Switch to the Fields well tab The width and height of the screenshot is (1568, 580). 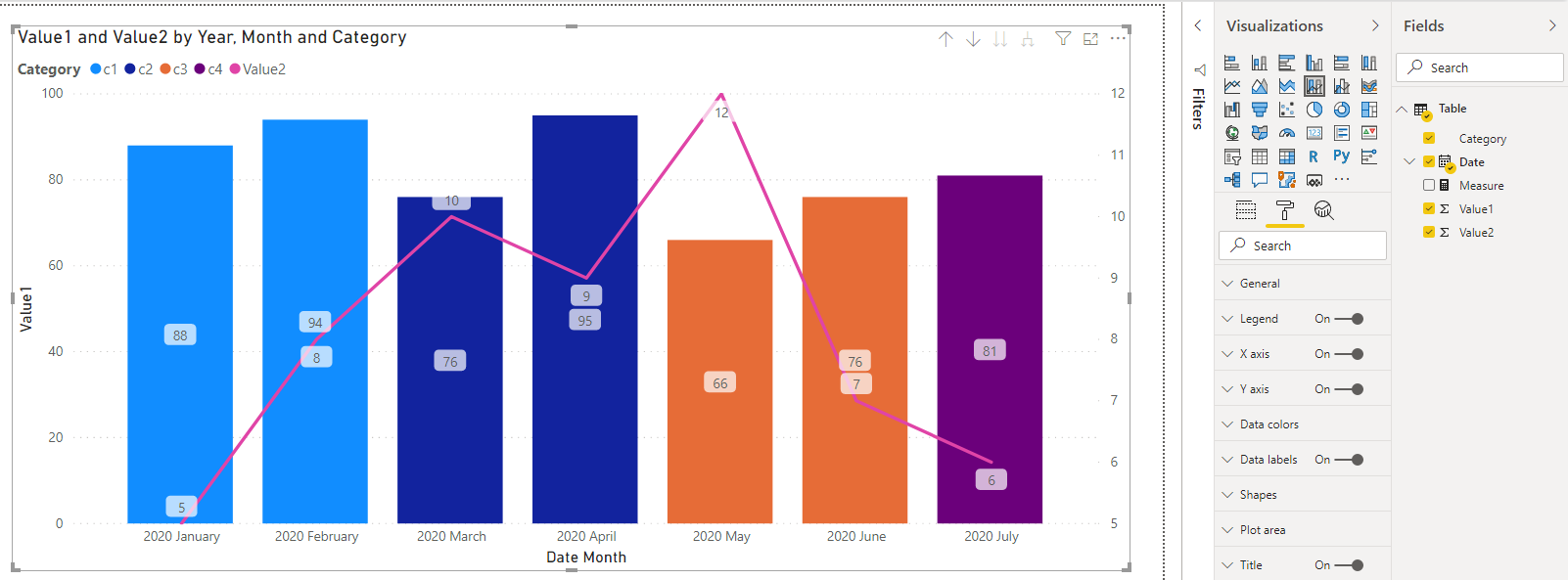click(x=1246, y=210)
